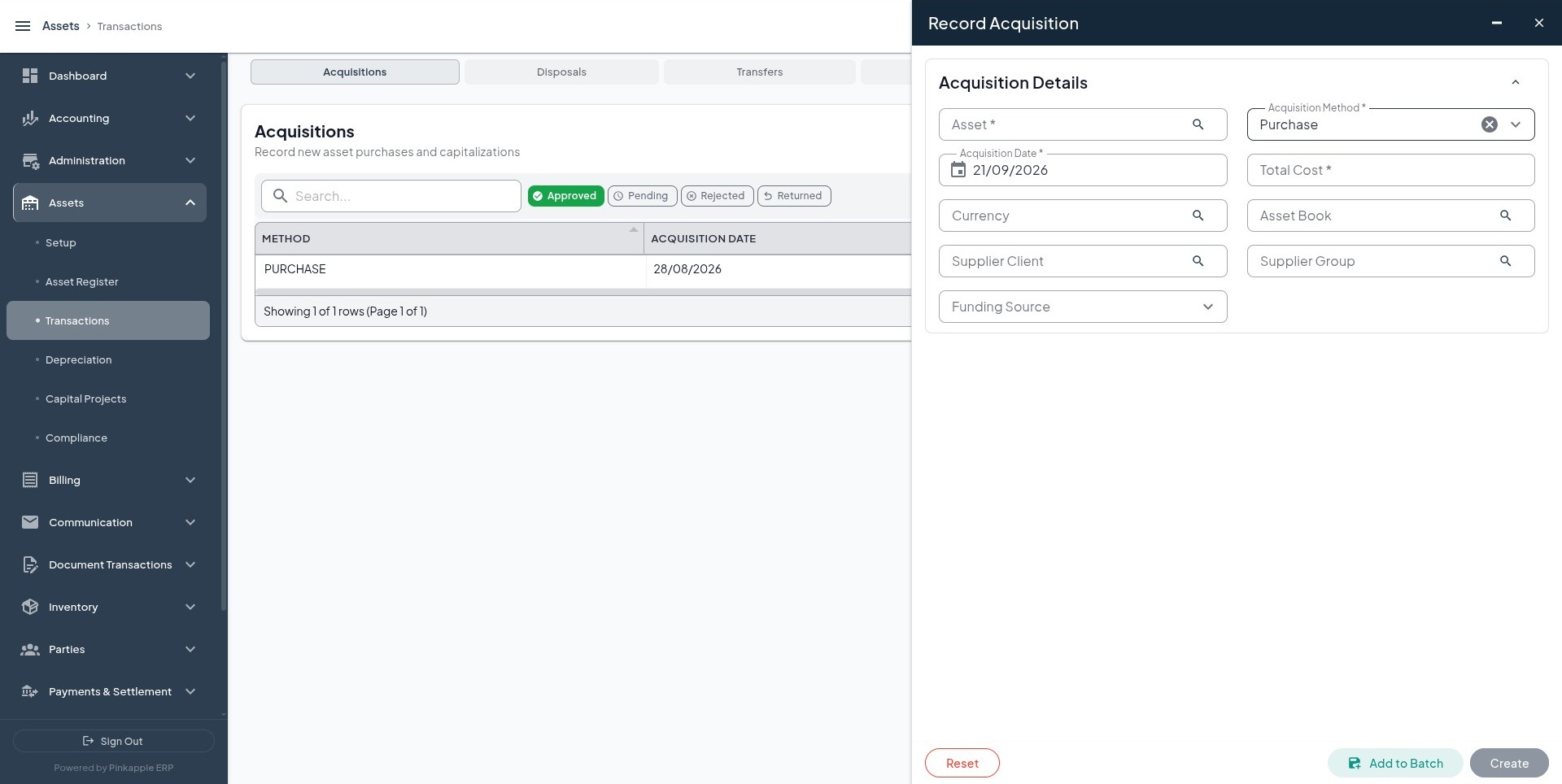Click the Supplier Group search icon
Viewport: 1562px width, 784px height.
[1505, 261]
